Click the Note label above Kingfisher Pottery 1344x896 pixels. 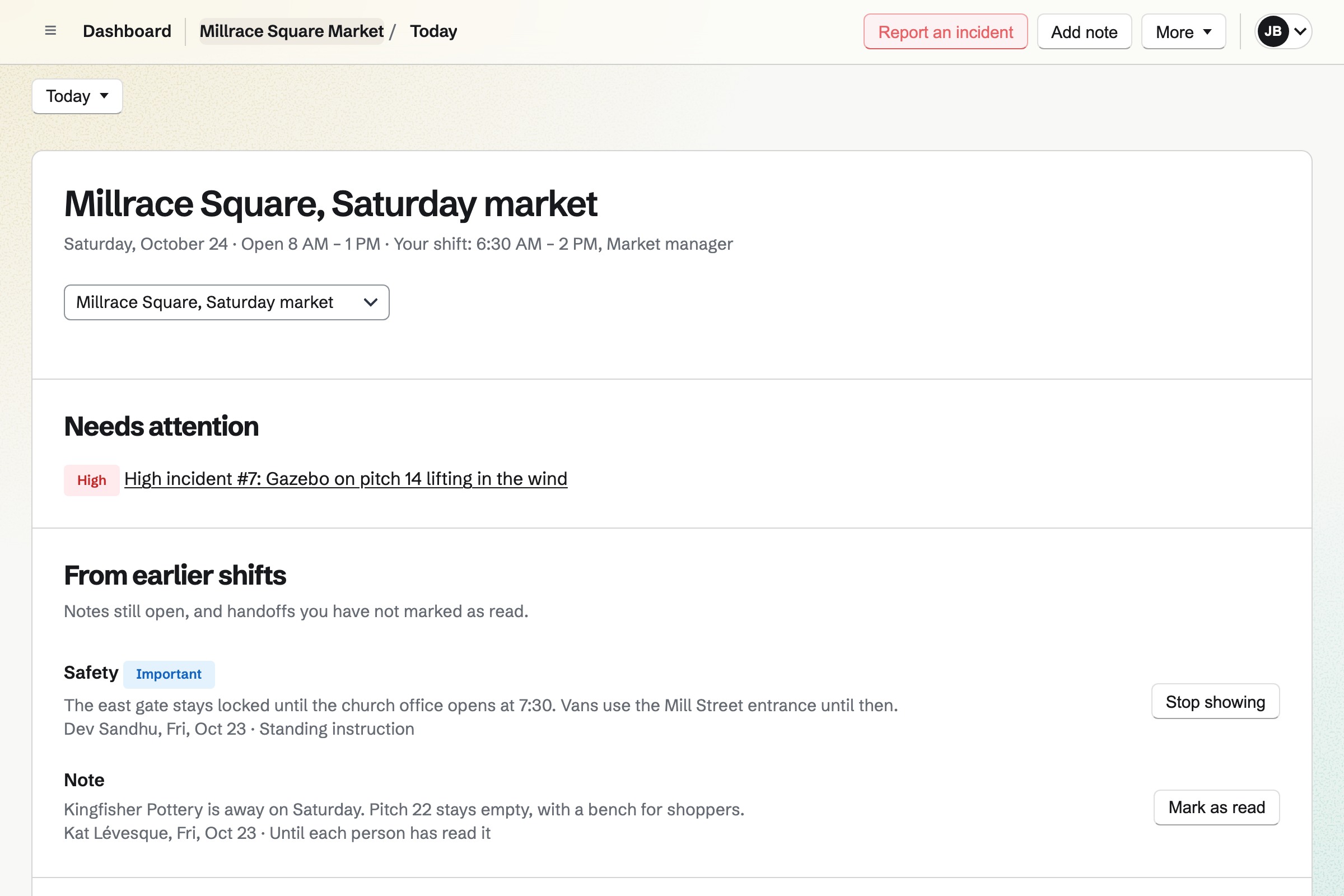[84, 780]
